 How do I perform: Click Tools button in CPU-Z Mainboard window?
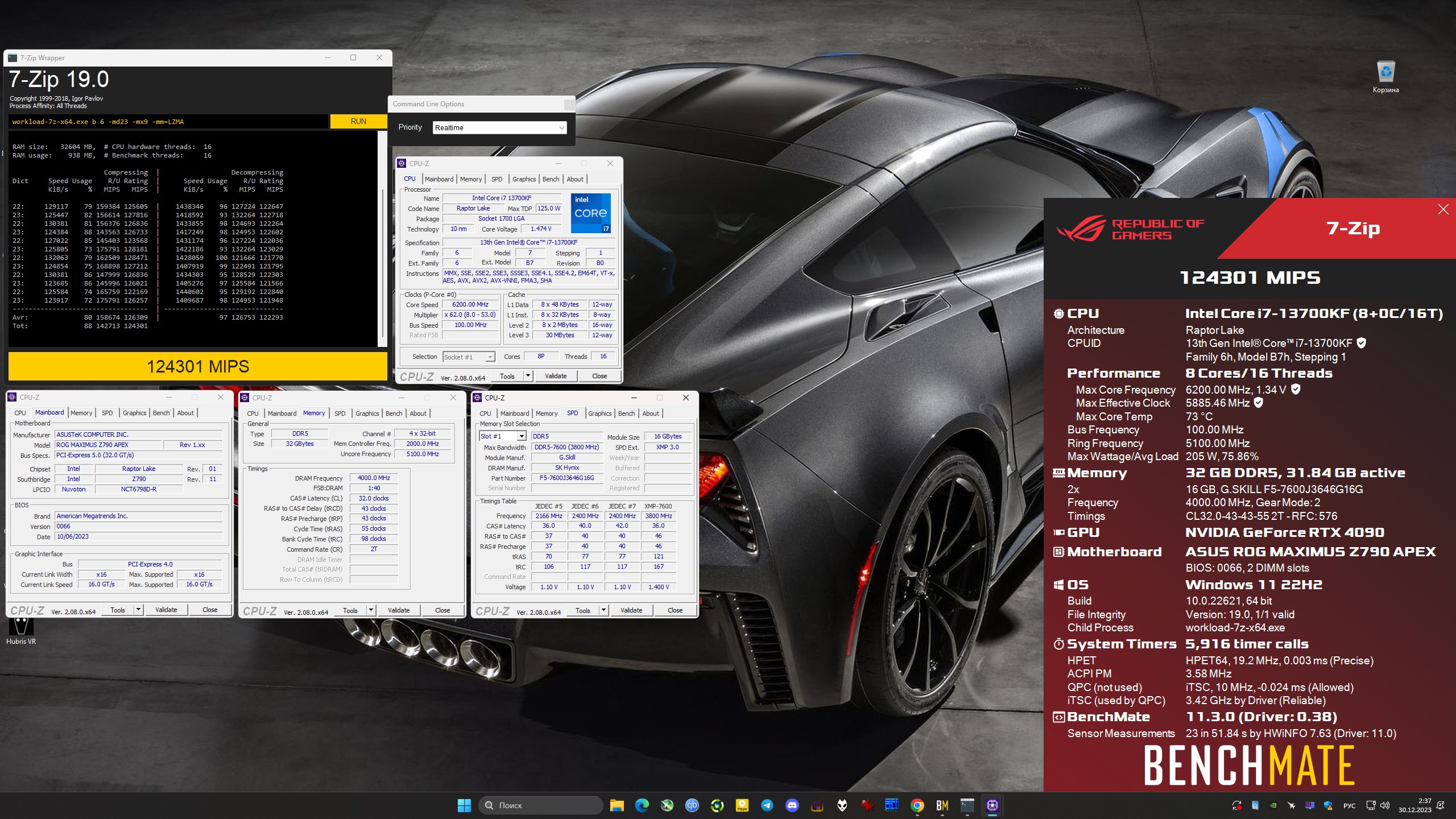pos(118,610)
